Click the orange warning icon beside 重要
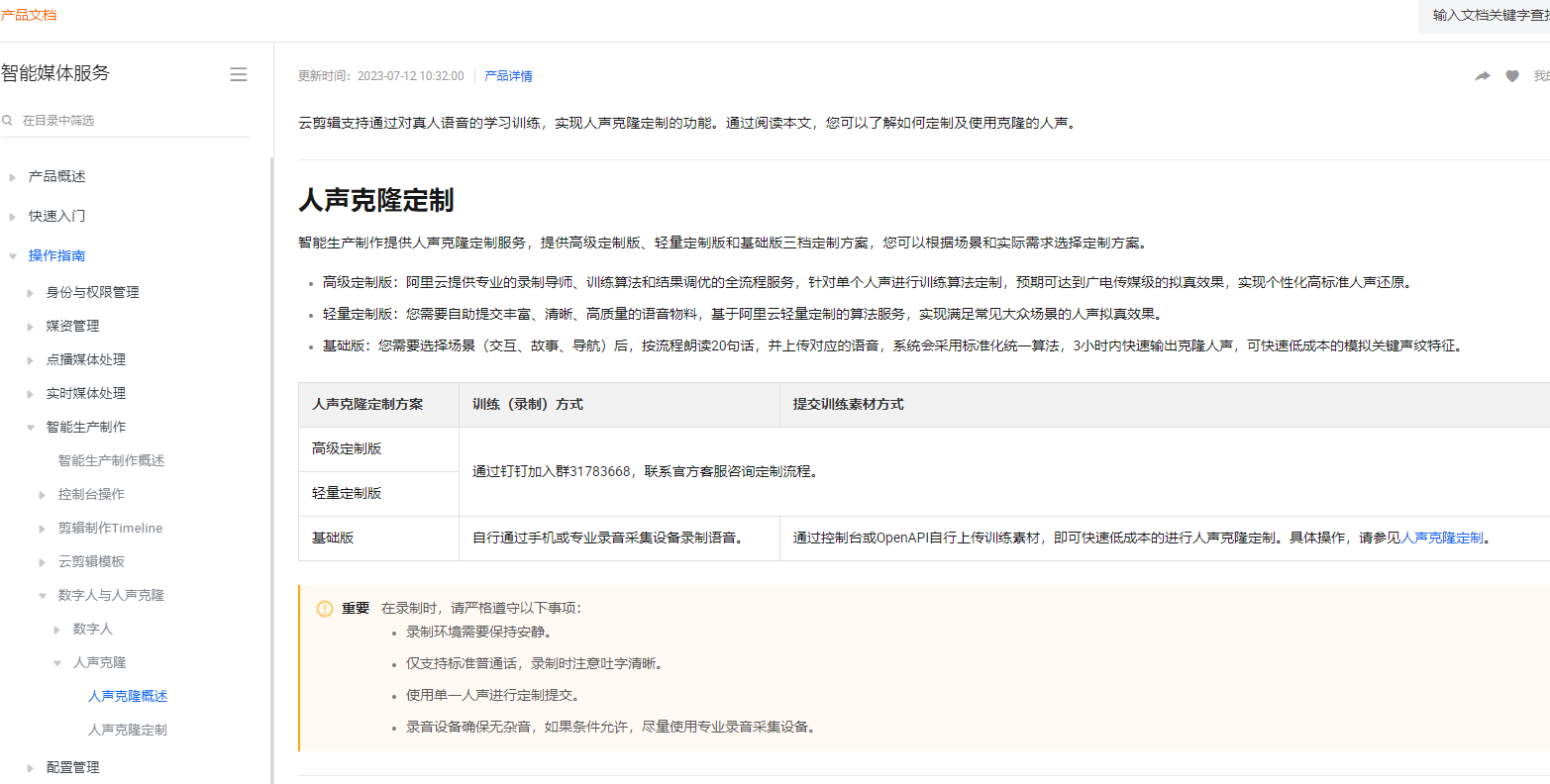Viewport: 1550px width, 784px height. point(325,609)
